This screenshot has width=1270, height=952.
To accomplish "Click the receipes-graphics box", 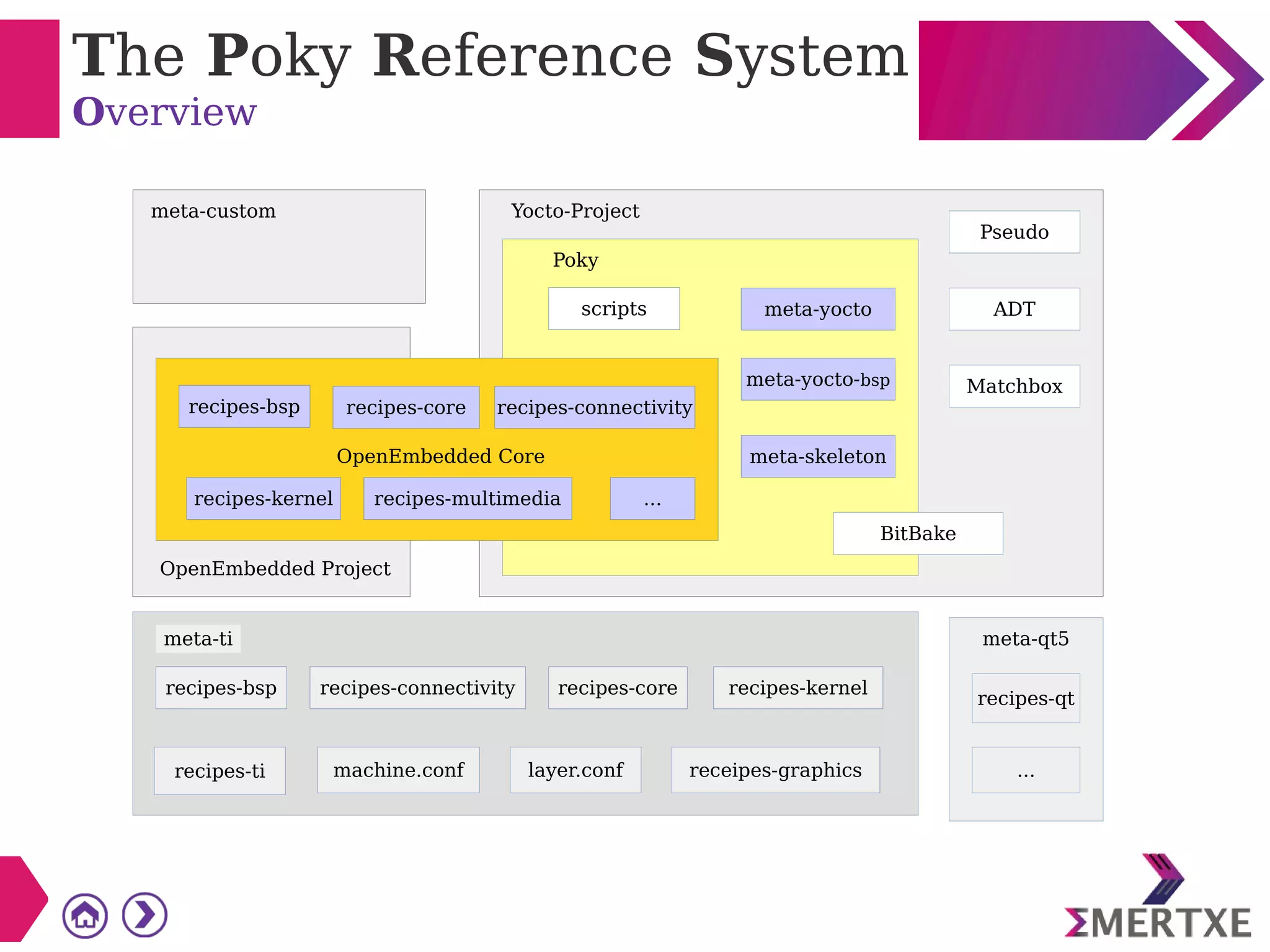I will [x=775, y=770].
